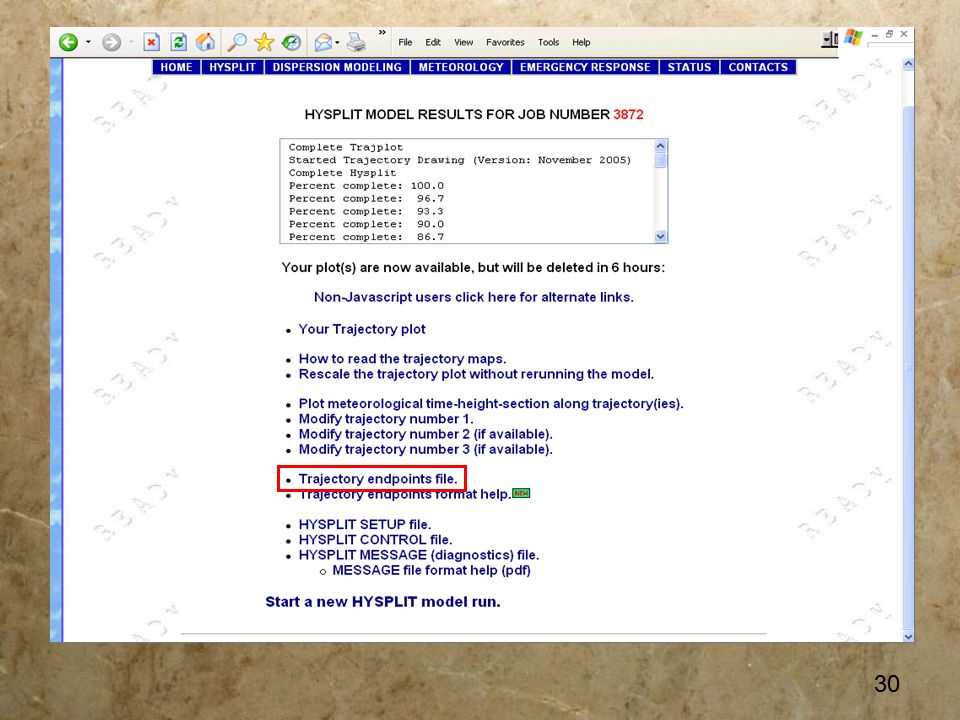Viewport: 960px width, 720px height.
Task: Open the HYSPLIT SETUP file link
Action: click(x=365, y=525)
